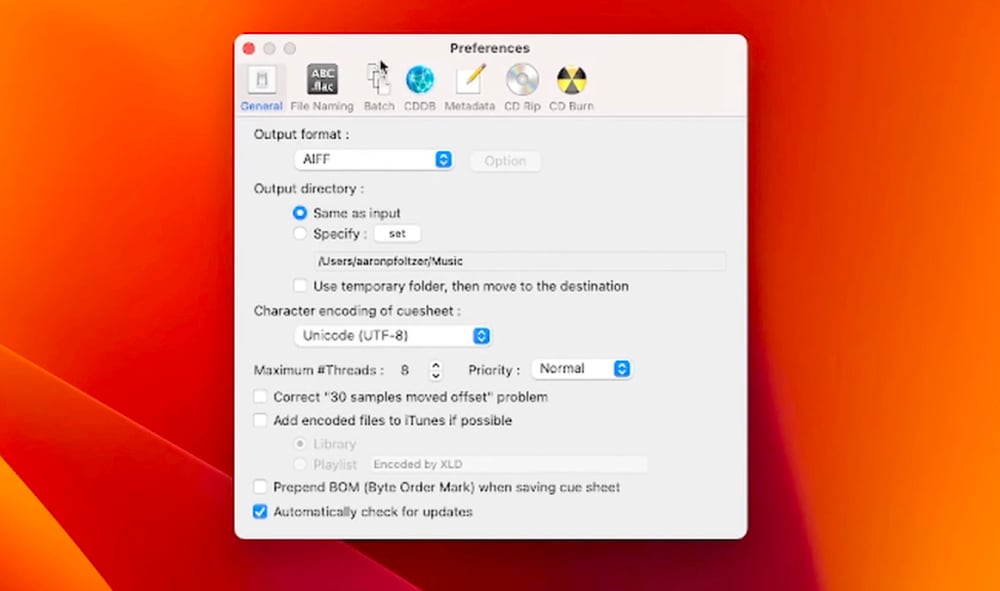Toggle Correct 30 samples moved offset checkbox
This screenshot has width=1000, height=591.
260,397
